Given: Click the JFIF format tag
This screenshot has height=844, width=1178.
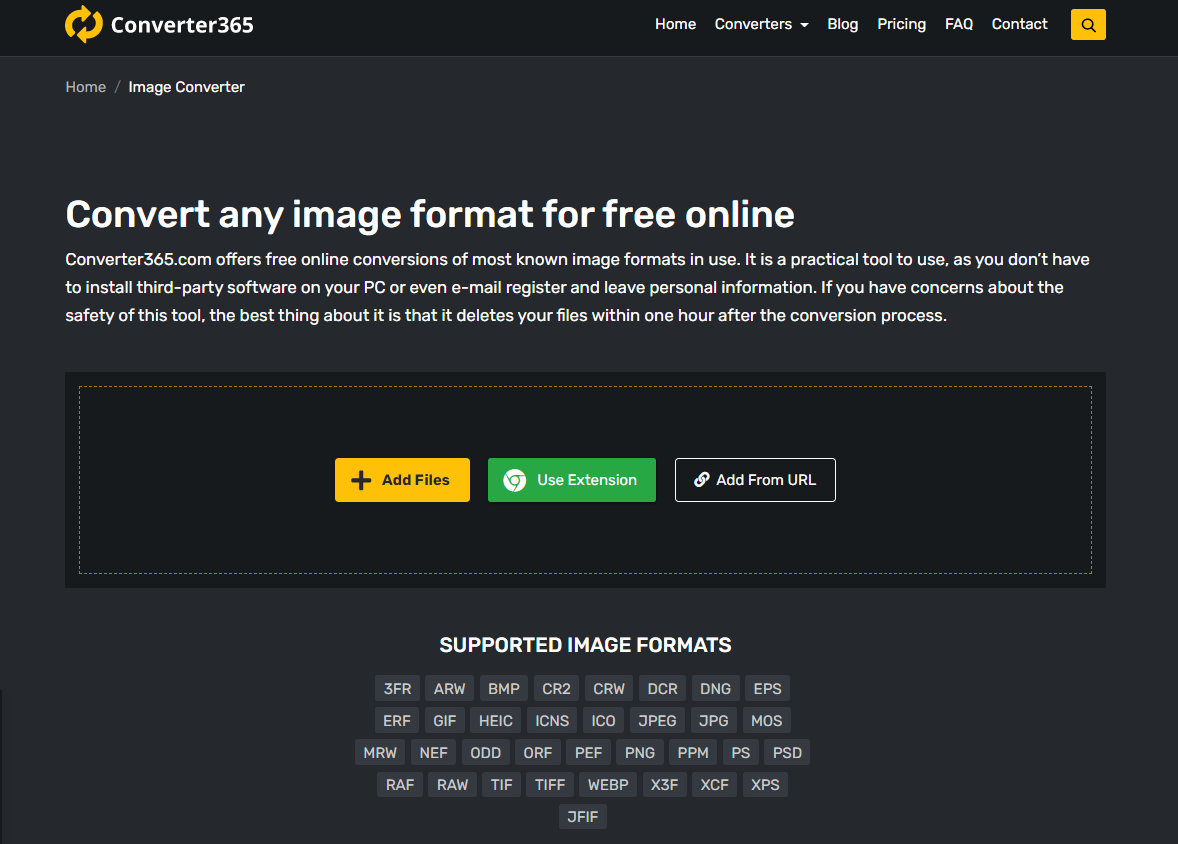Looking at the screenshot, I should coord(582,817).
